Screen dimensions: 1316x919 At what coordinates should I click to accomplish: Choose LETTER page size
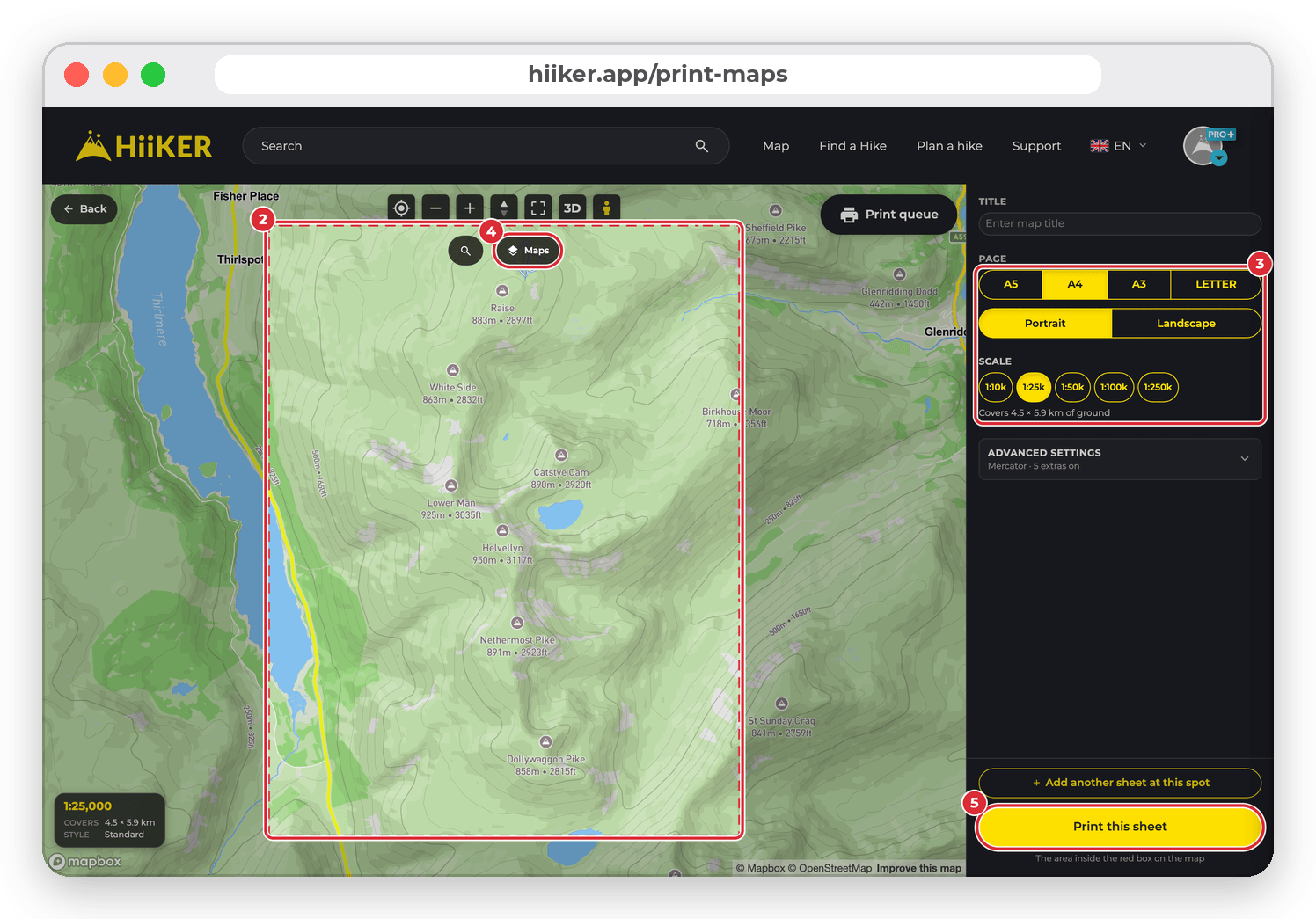point(1216,284)
